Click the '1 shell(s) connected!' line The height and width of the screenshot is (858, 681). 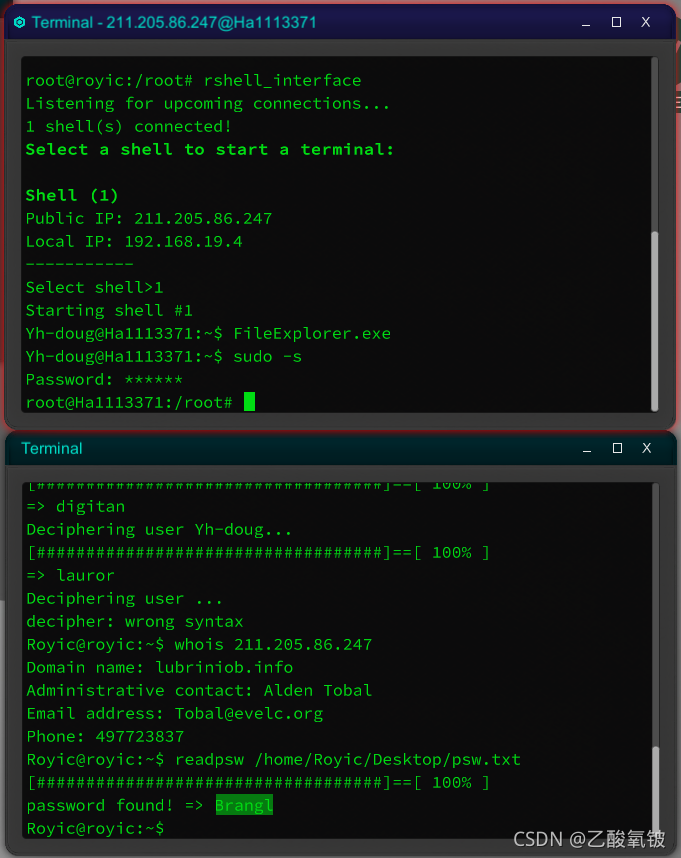click(x=129, y=126)
